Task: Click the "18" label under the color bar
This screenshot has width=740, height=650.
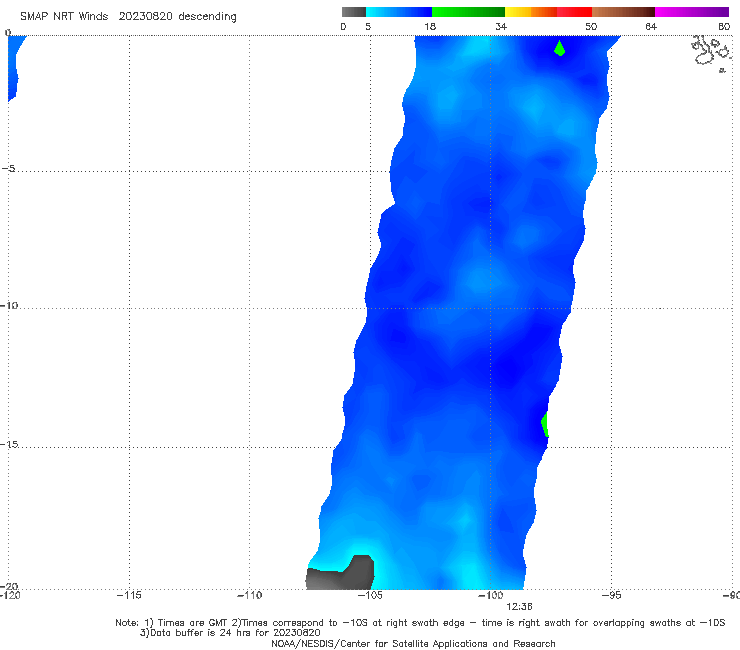Action: point(430,26)
